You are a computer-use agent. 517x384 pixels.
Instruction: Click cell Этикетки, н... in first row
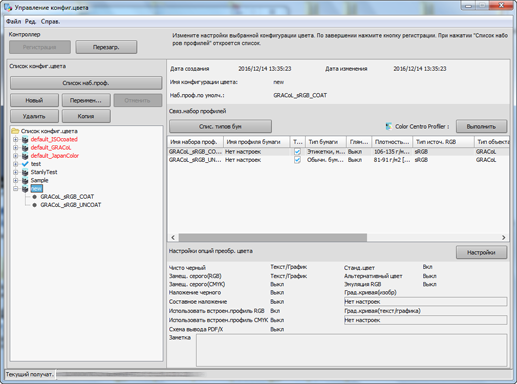pos(326,152)
